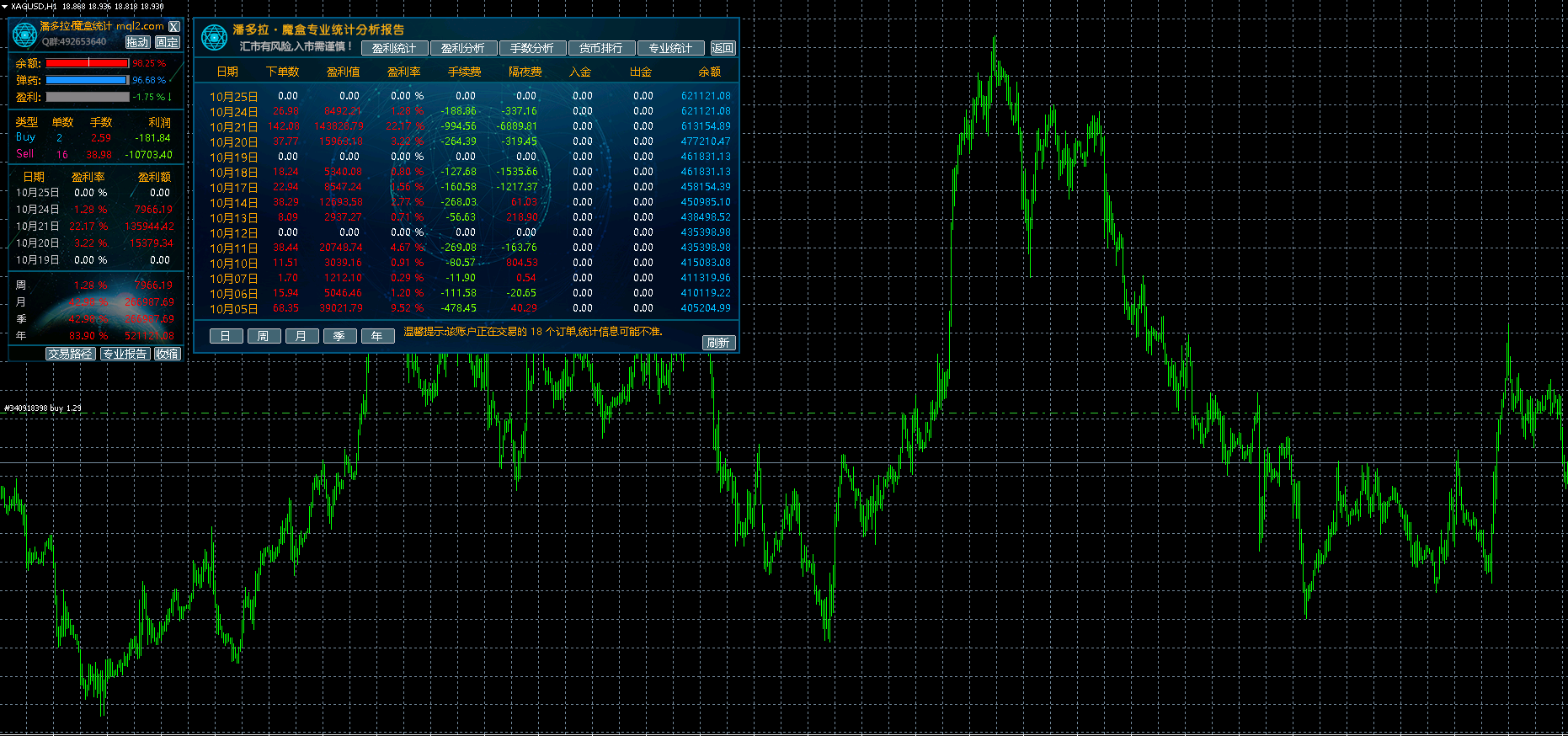Click the 盈利率 column header in the report table
Image resolution: width=1568 pixels, height=736 pixels.
click(404, 72)
